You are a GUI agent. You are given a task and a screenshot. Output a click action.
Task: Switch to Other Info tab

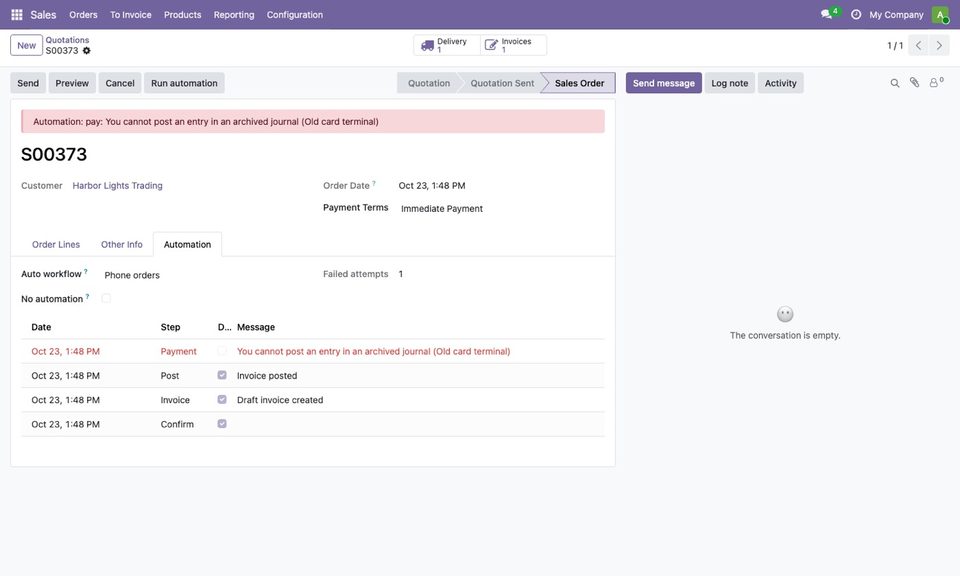pos(122,244)
